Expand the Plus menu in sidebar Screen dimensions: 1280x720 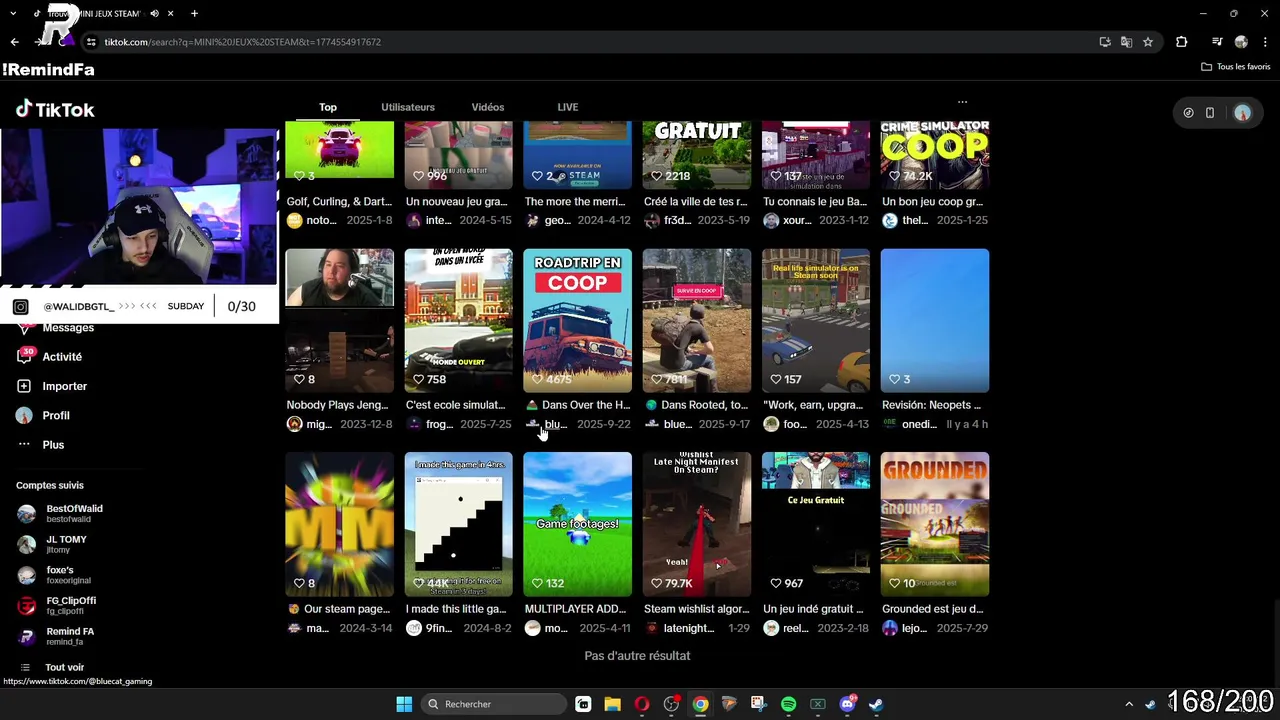point(40,445)
